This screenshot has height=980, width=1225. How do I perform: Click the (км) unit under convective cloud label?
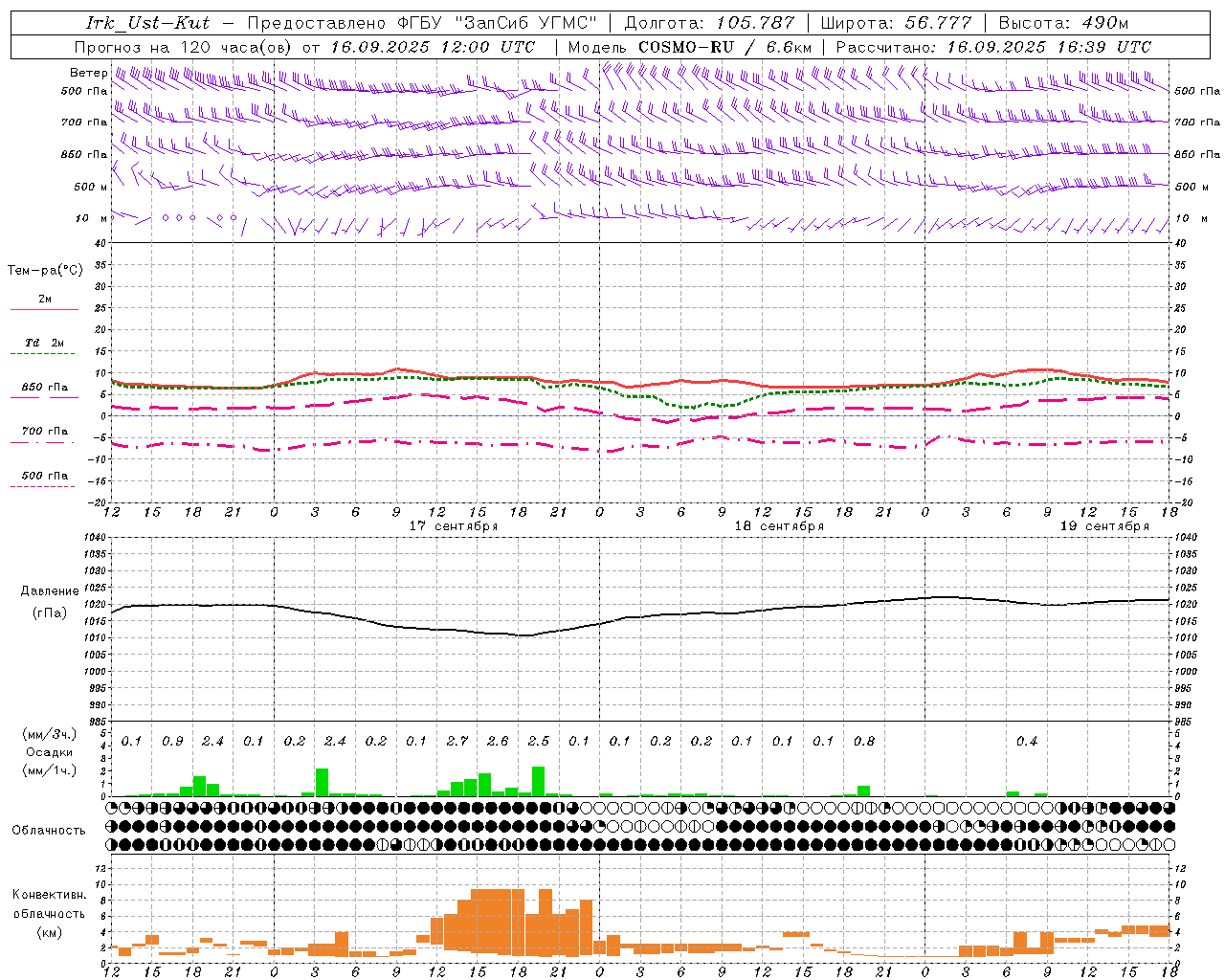tap(49, 932)
